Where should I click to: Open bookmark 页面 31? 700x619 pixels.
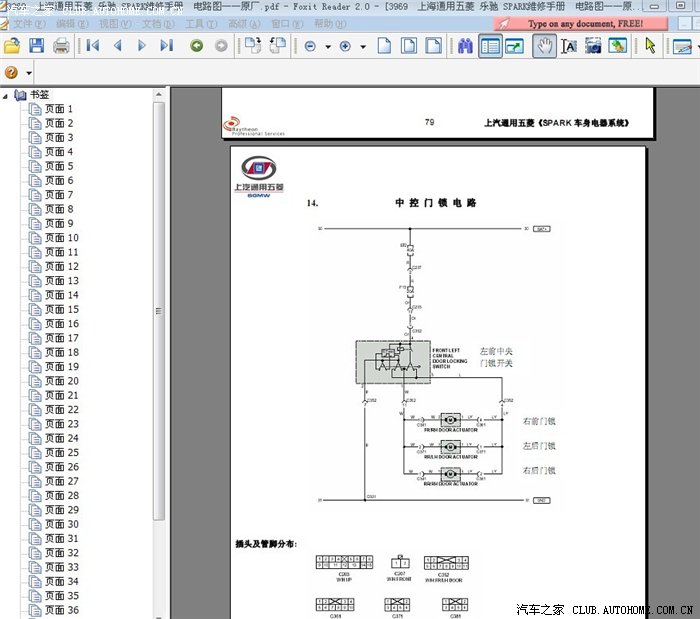point(61,538)
